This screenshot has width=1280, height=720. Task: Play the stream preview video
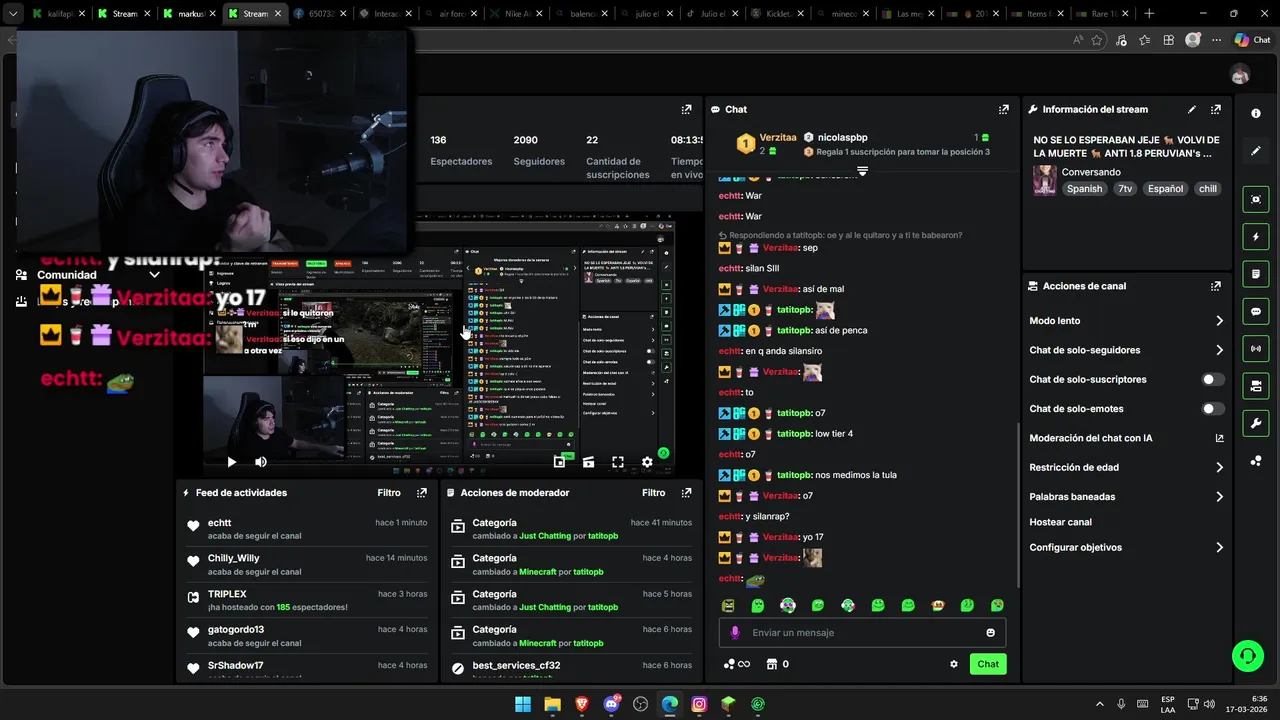231,462
